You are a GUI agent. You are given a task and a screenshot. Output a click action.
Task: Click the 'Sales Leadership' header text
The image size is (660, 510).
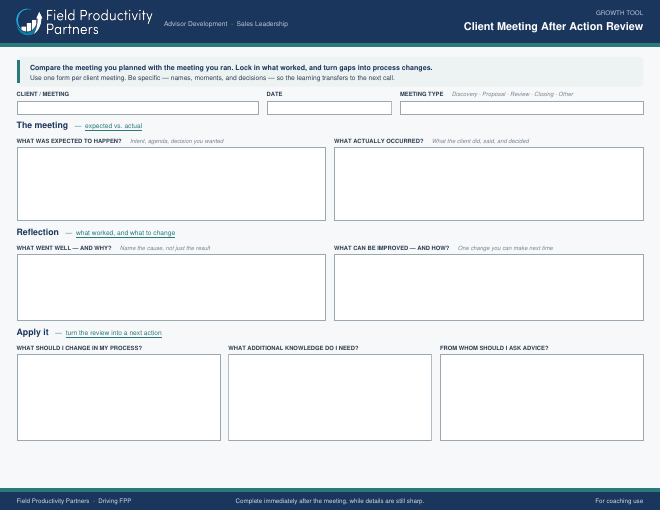click(262, 24)
